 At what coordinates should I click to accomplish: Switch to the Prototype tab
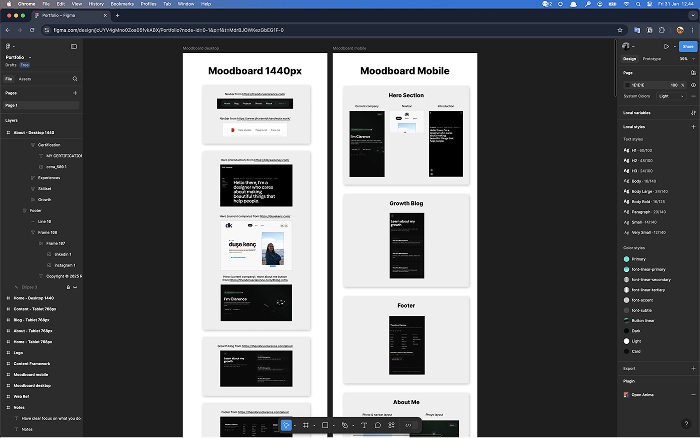point(651,59)
